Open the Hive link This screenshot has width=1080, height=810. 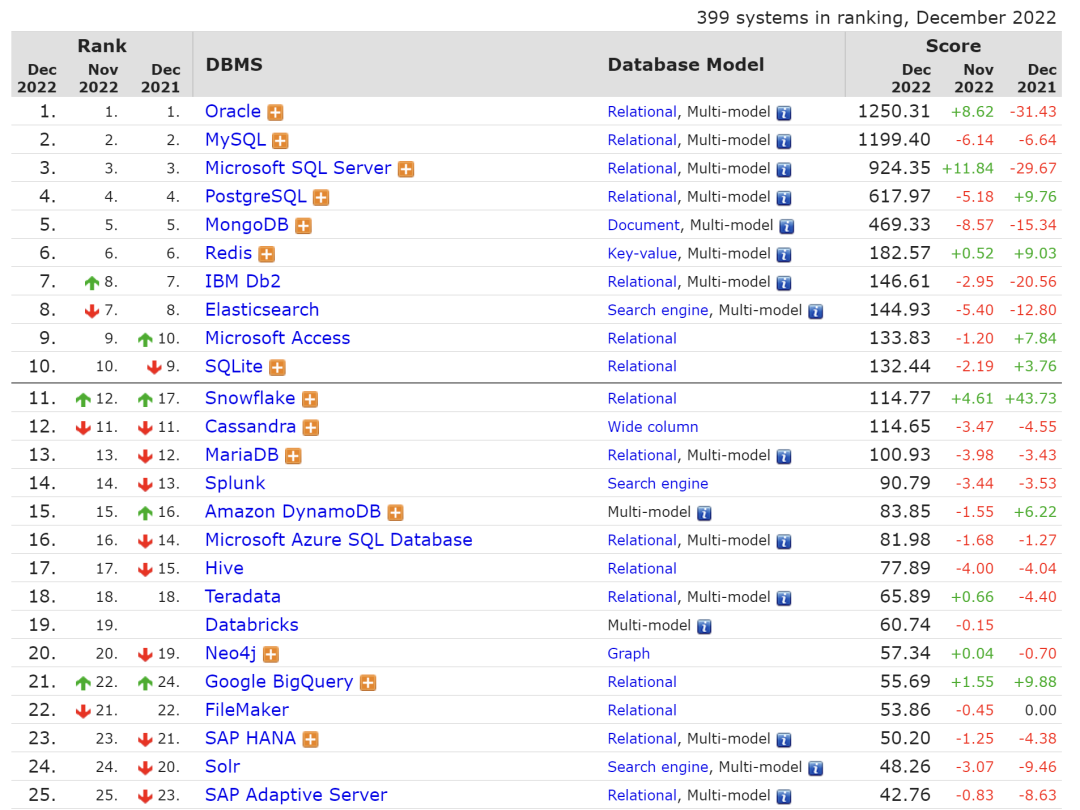click(224, 568)
